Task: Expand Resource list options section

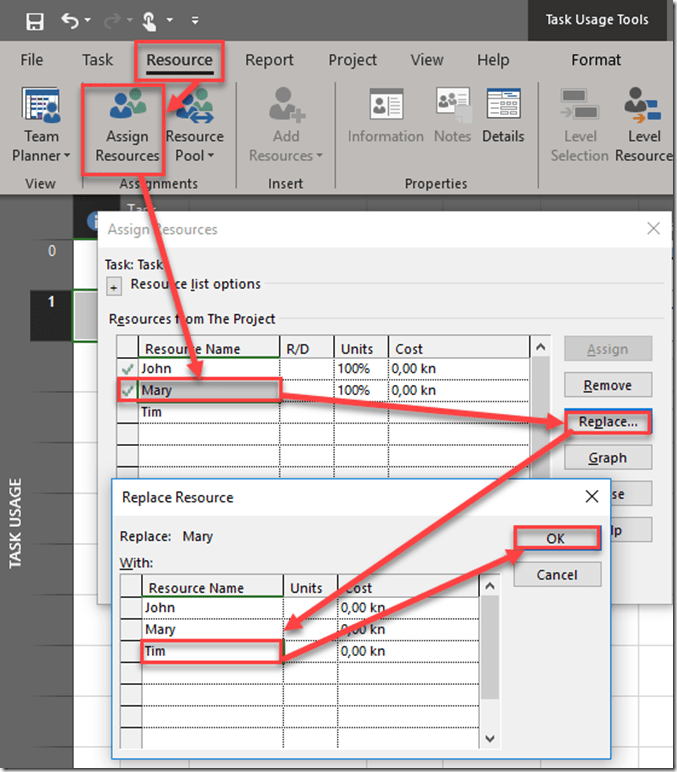Action: click(x=114, y=286)
